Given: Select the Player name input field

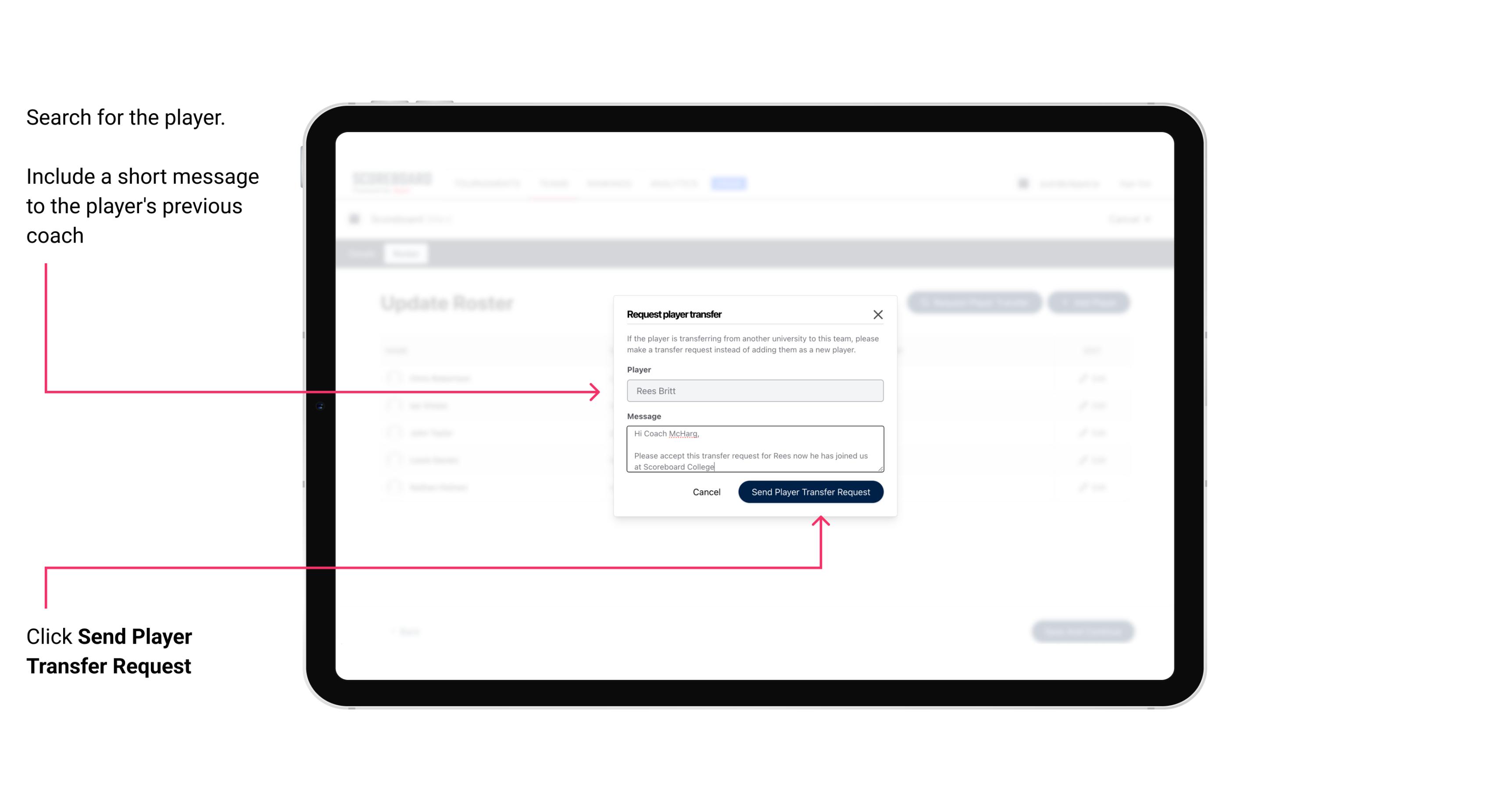Looking at the screenshot, I should [755, 391].
